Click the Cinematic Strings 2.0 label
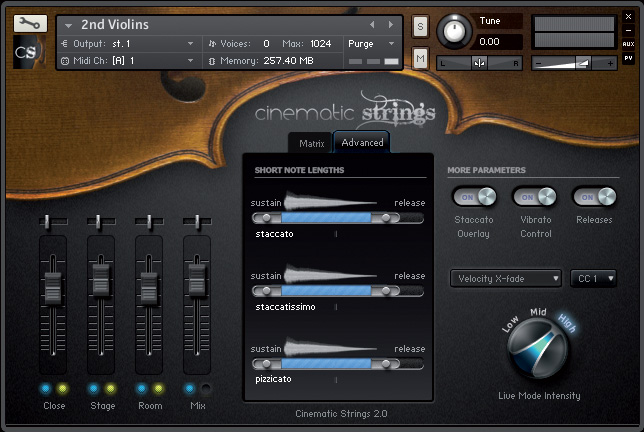 point(341,414)
